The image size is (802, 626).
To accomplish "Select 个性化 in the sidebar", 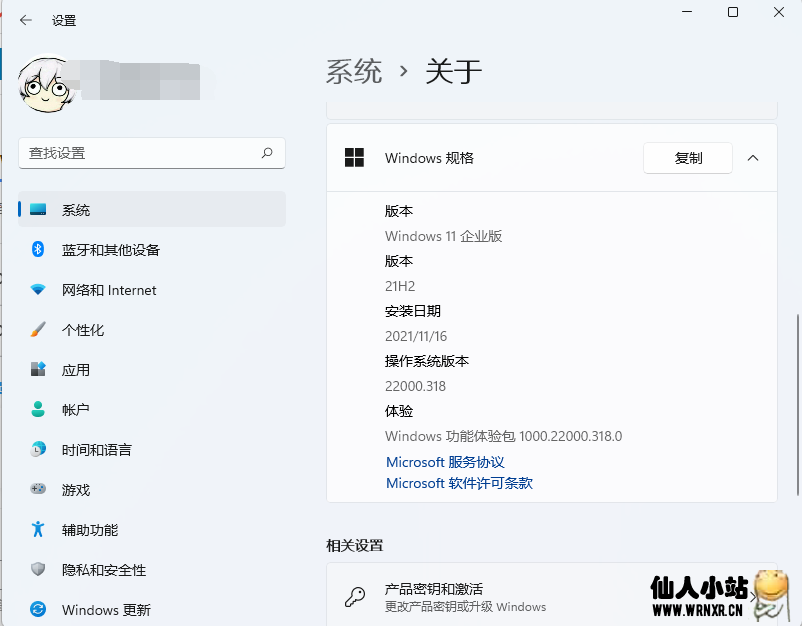I will [152, 329].
